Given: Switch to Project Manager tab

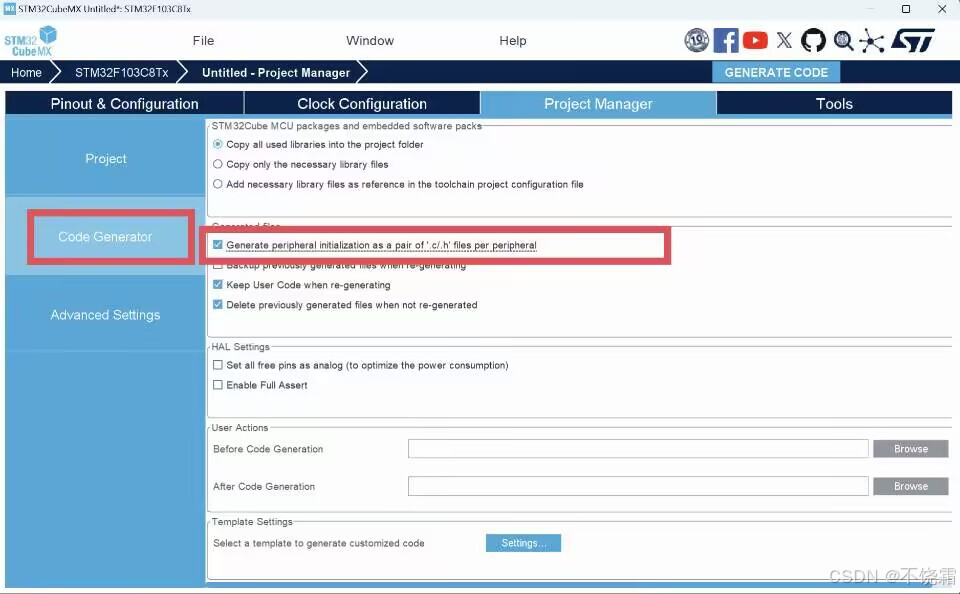Looking at the screenshot, I should coord(598,103).
